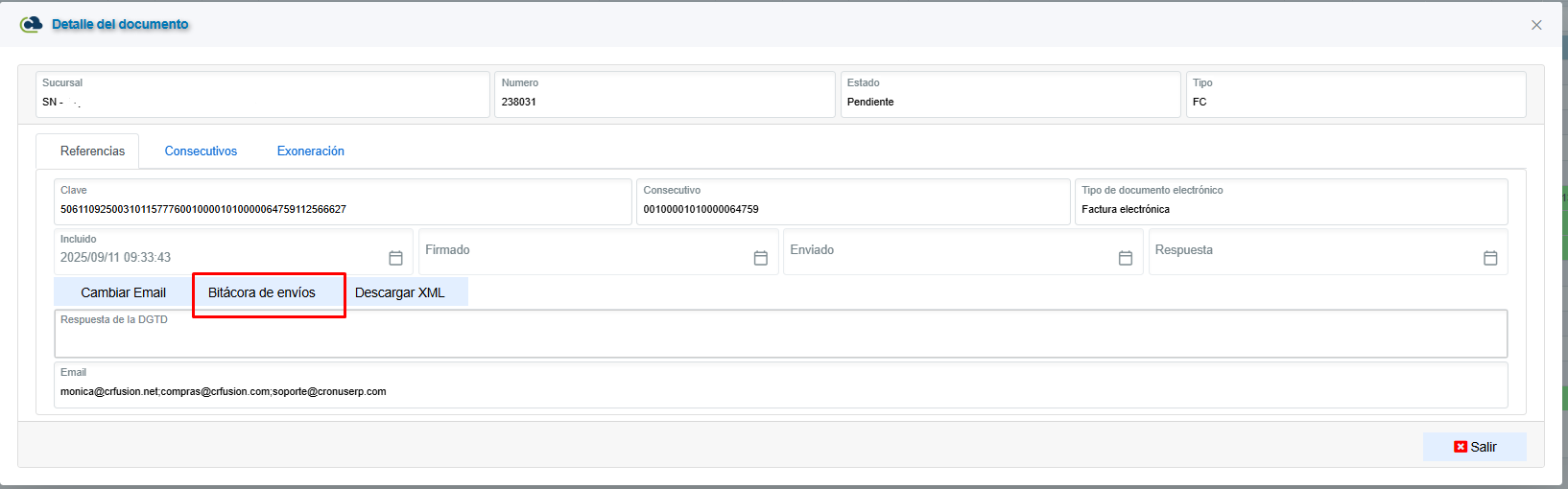1568x489 pixels.
Task: Click the Email addresses field
Action: point(779,391)
